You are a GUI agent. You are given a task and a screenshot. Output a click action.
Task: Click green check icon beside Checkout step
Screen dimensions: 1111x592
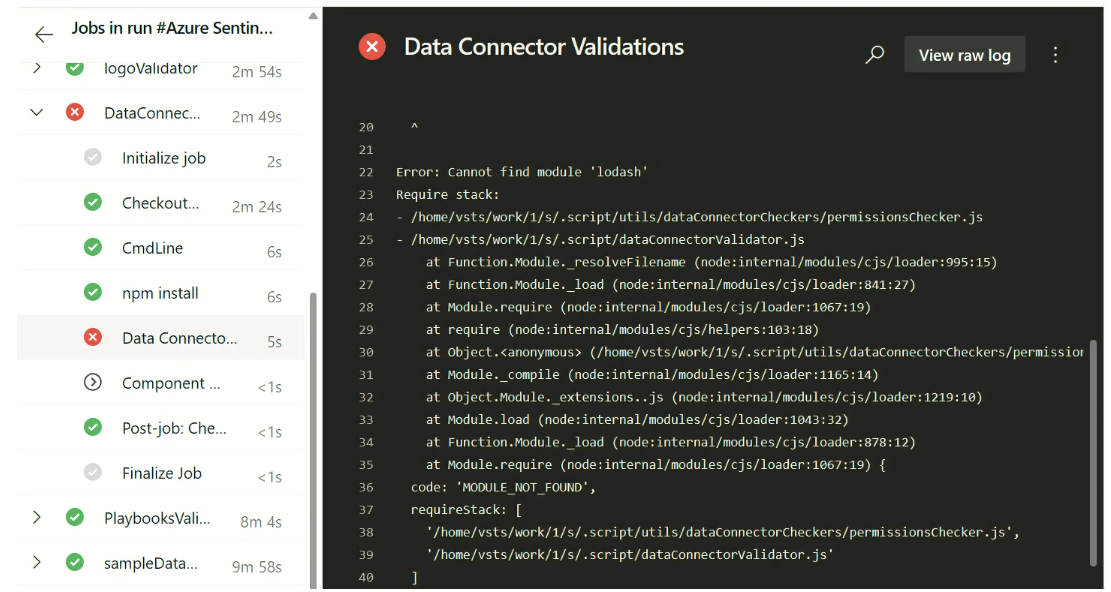point(93,202)
